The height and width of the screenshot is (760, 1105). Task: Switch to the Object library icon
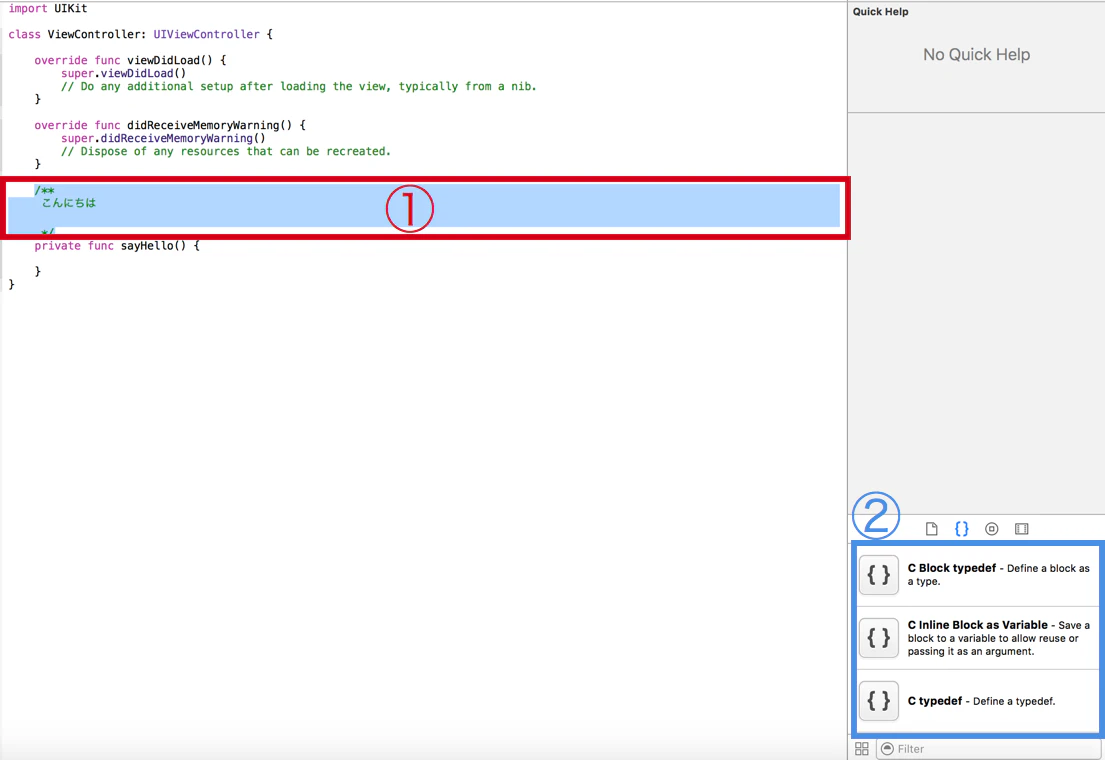(x=992, y=529)
